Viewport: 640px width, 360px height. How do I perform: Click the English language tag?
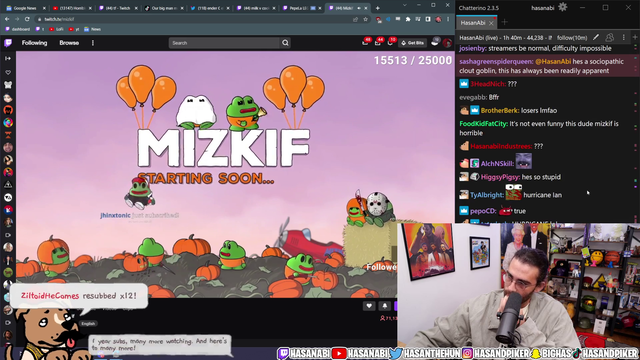(x=88, y=324)
